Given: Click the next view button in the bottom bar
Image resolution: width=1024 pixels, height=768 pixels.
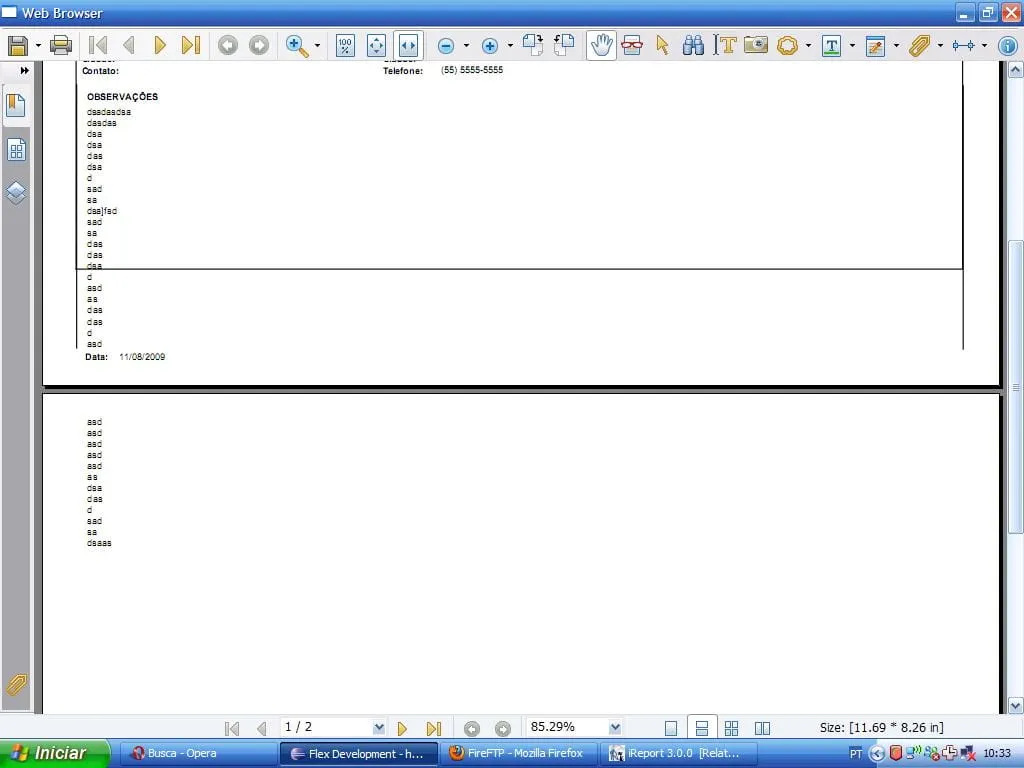Looking at the screenshot, I should pyautogui.click(x=502, y=728).
